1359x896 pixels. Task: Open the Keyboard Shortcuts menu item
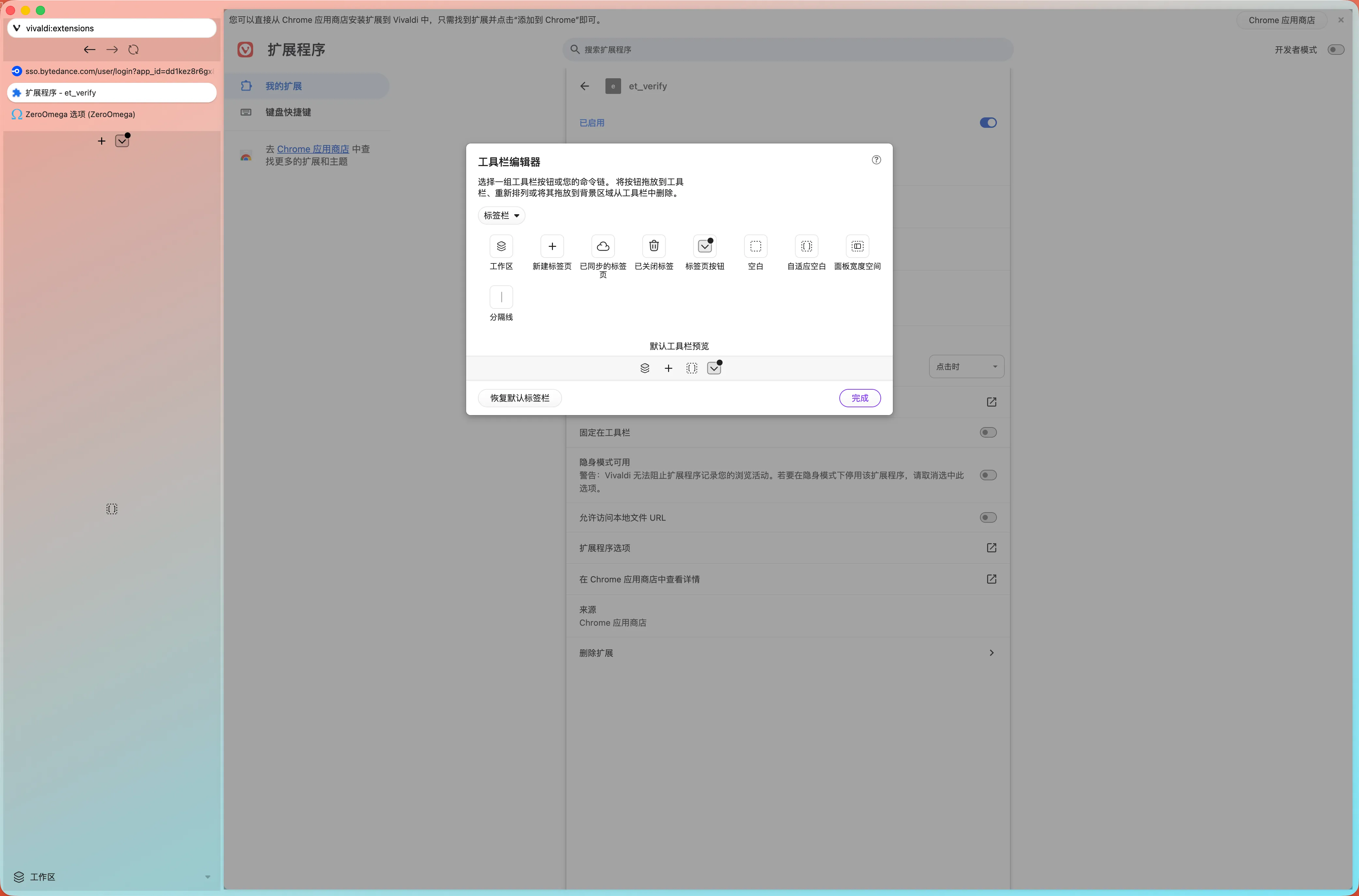click(288, 112)
